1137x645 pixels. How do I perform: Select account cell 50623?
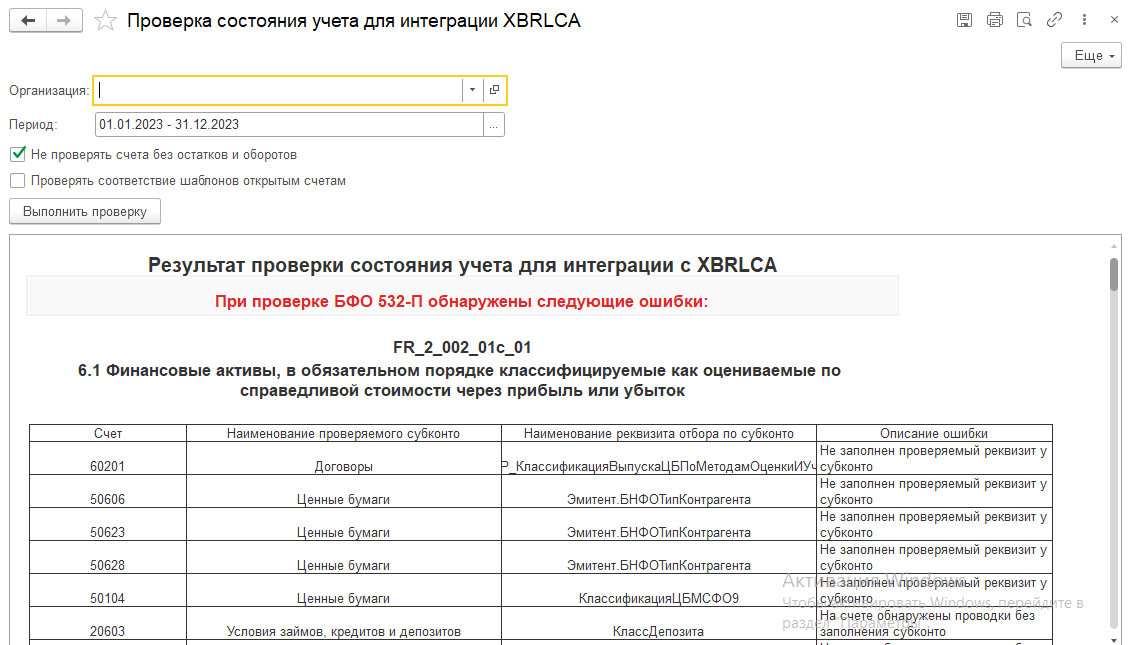coord(108,525)
